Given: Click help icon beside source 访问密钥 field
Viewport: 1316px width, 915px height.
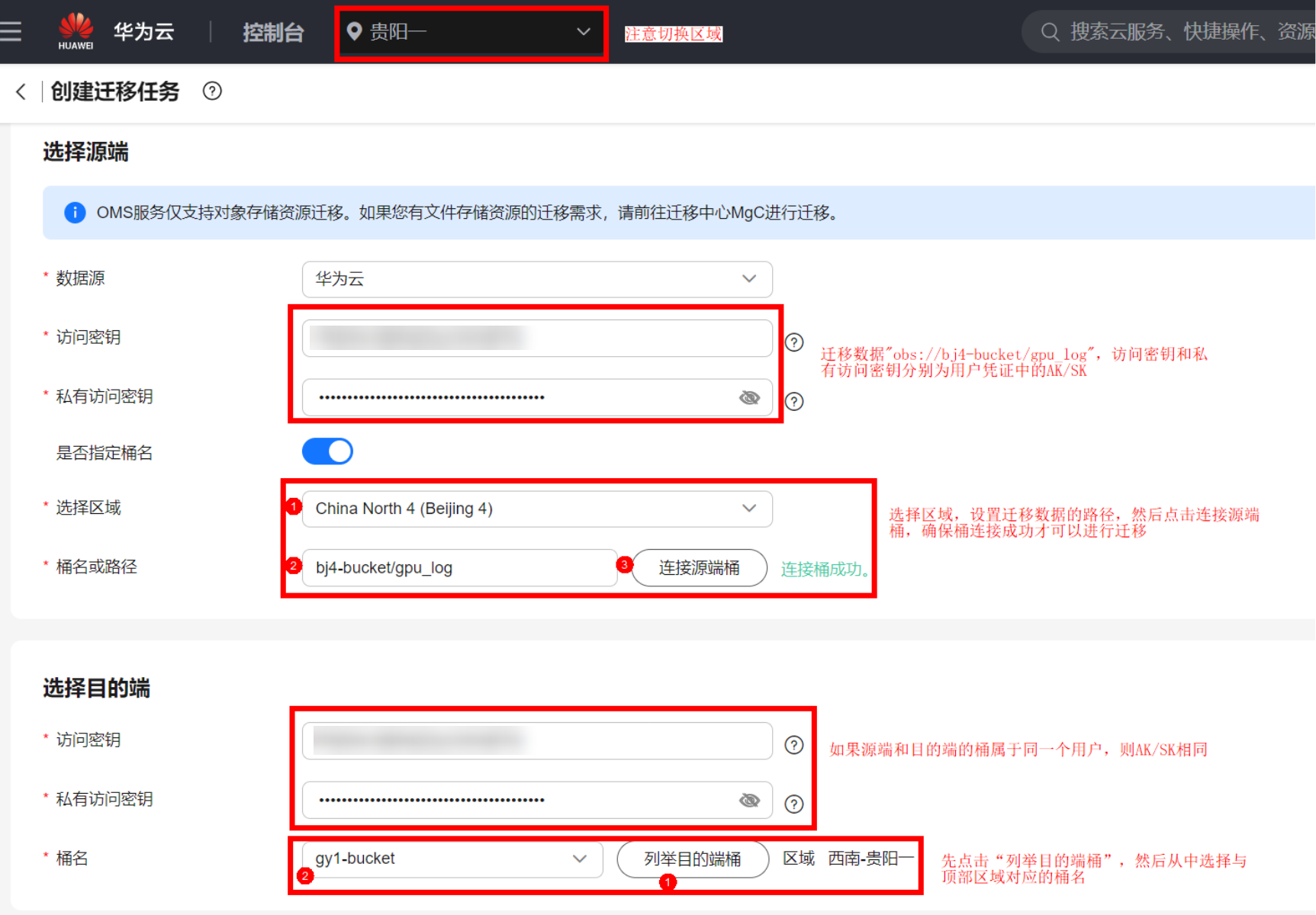Looking at the screenshot, I should coord(794,342).
